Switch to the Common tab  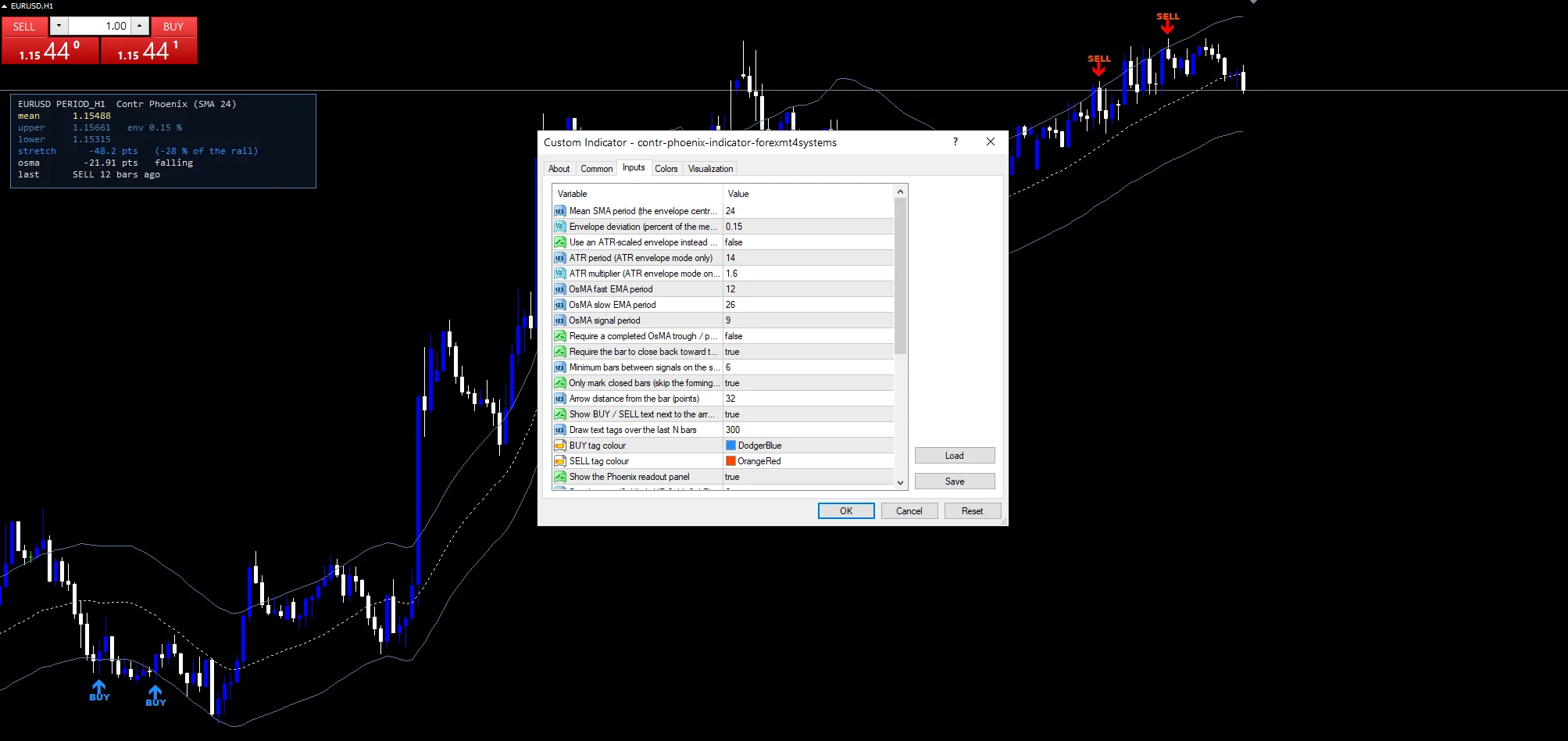pos(596,169)
